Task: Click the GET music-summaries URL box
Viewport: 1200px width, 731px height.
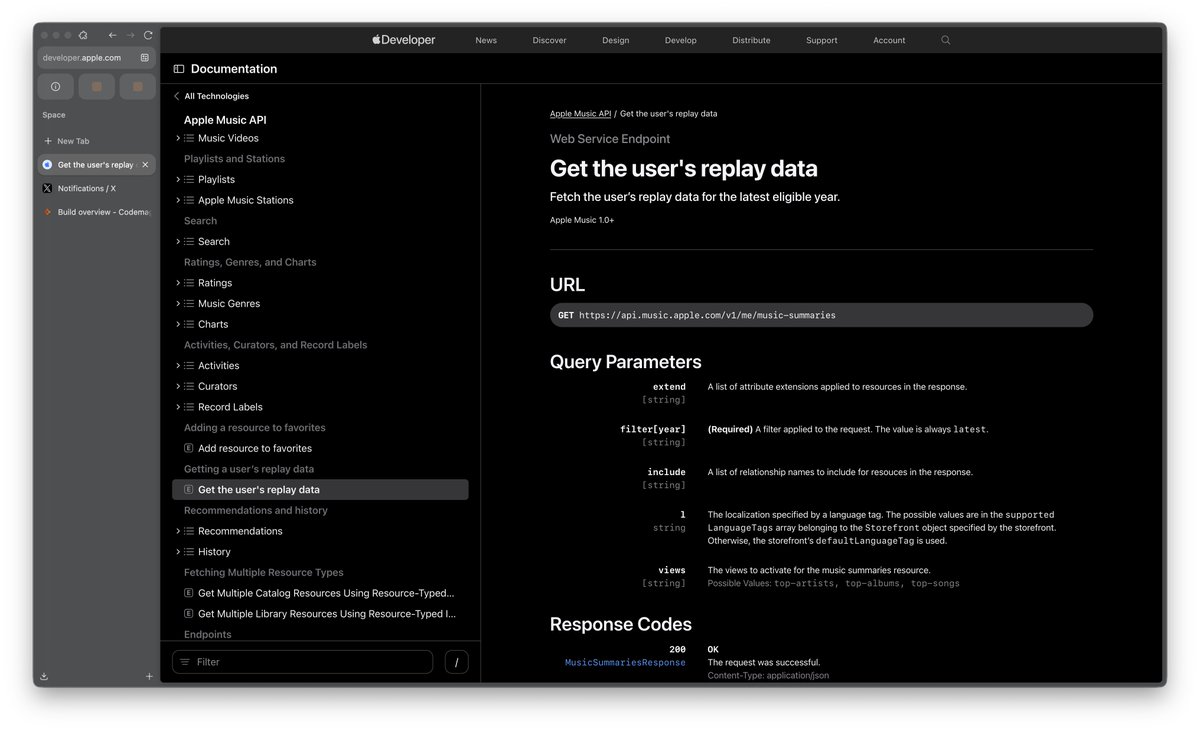Action: 821,315
